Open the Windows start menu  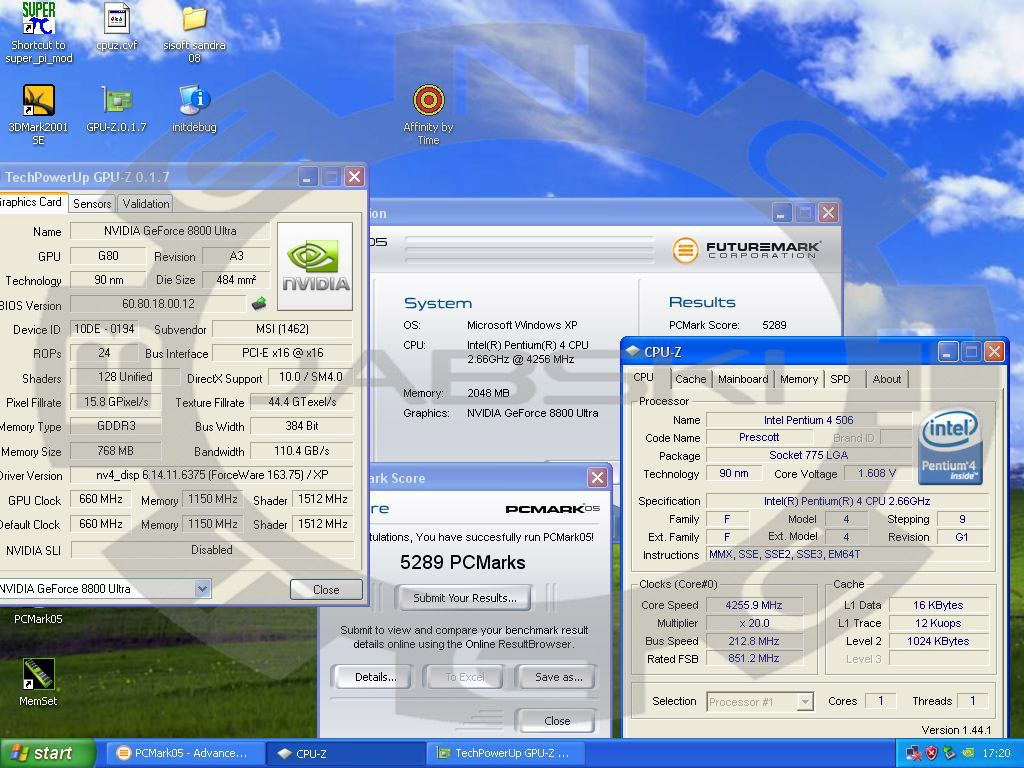tap(47, 753)
